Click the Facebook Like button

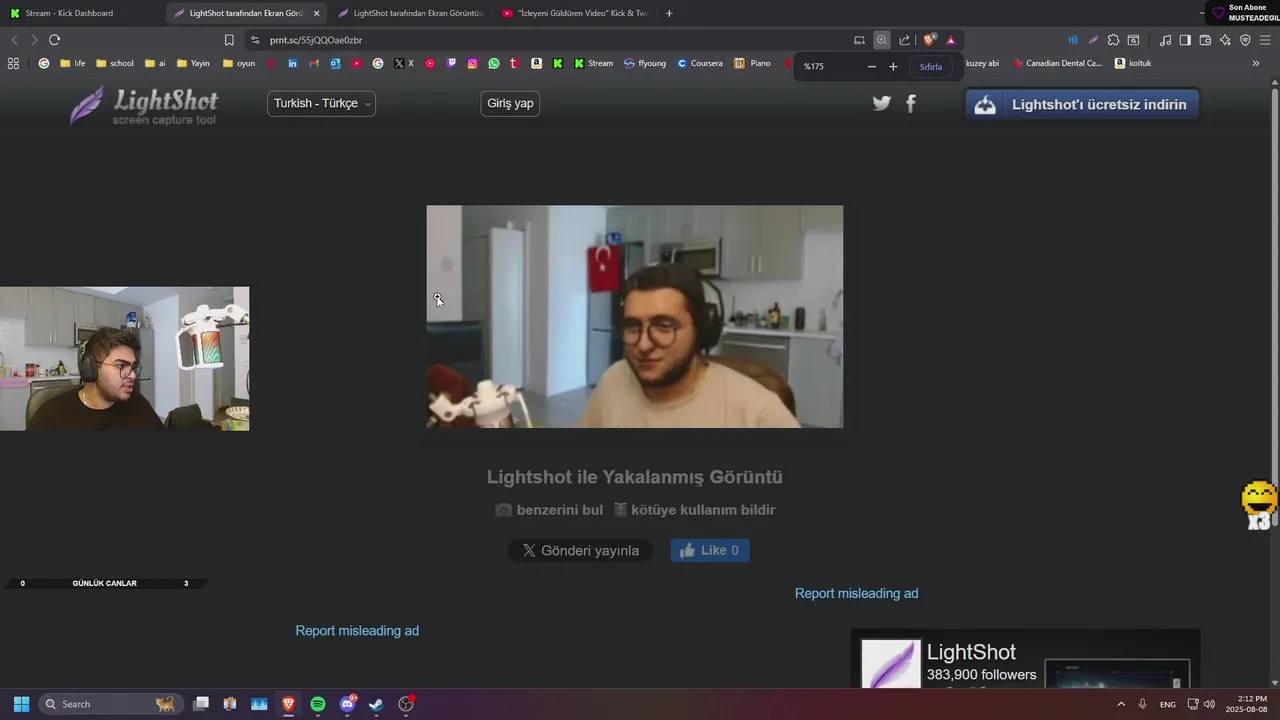coord(710,550)
